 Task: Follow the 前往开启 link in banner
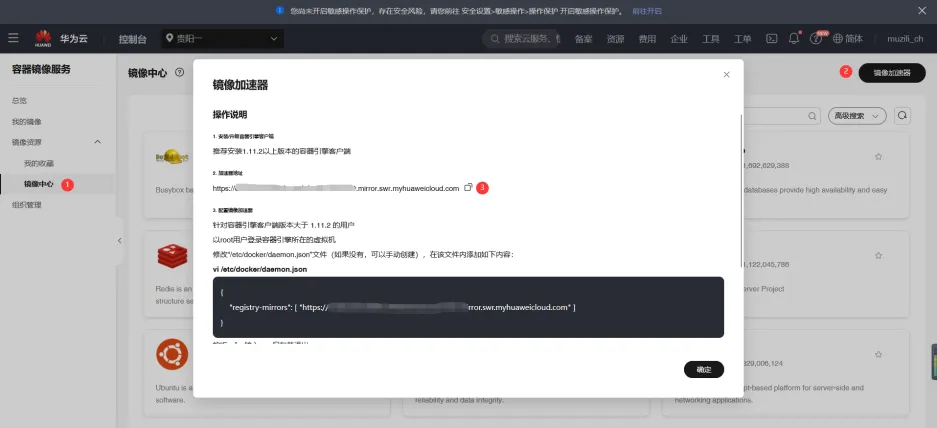(x=647, y=11)
